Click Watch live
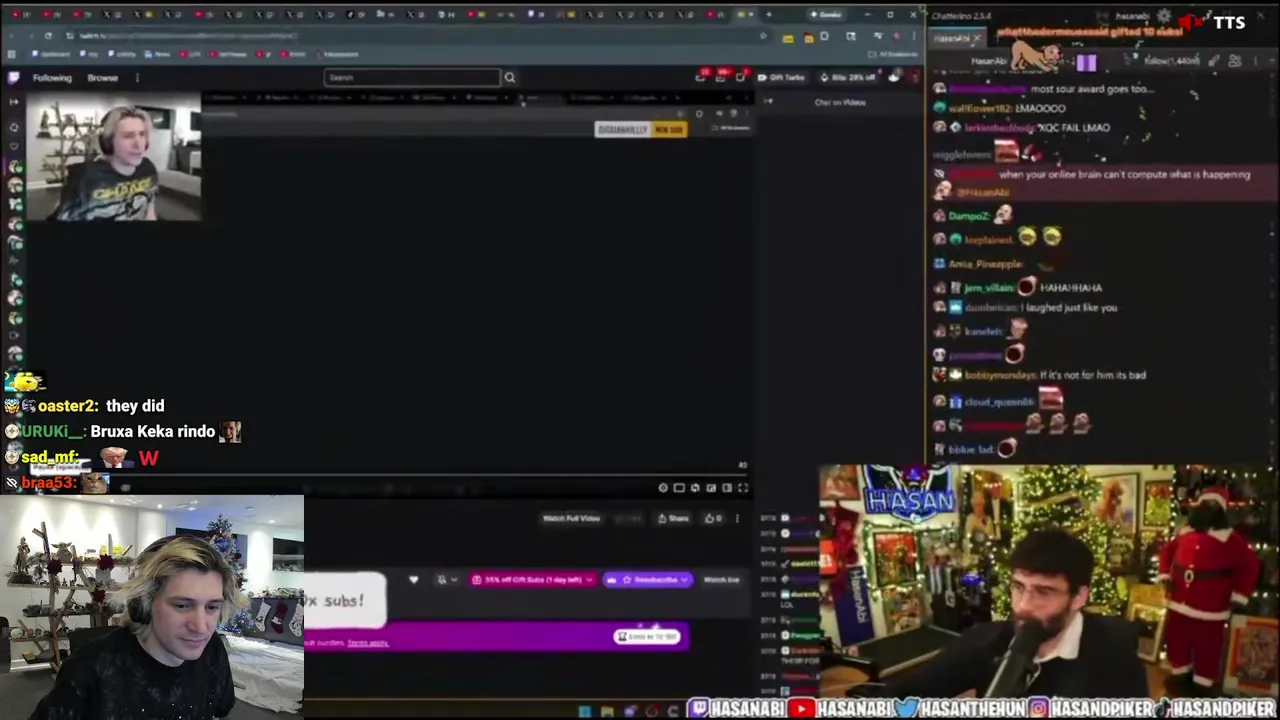The image size is (1280, 720). click(721, 580)
